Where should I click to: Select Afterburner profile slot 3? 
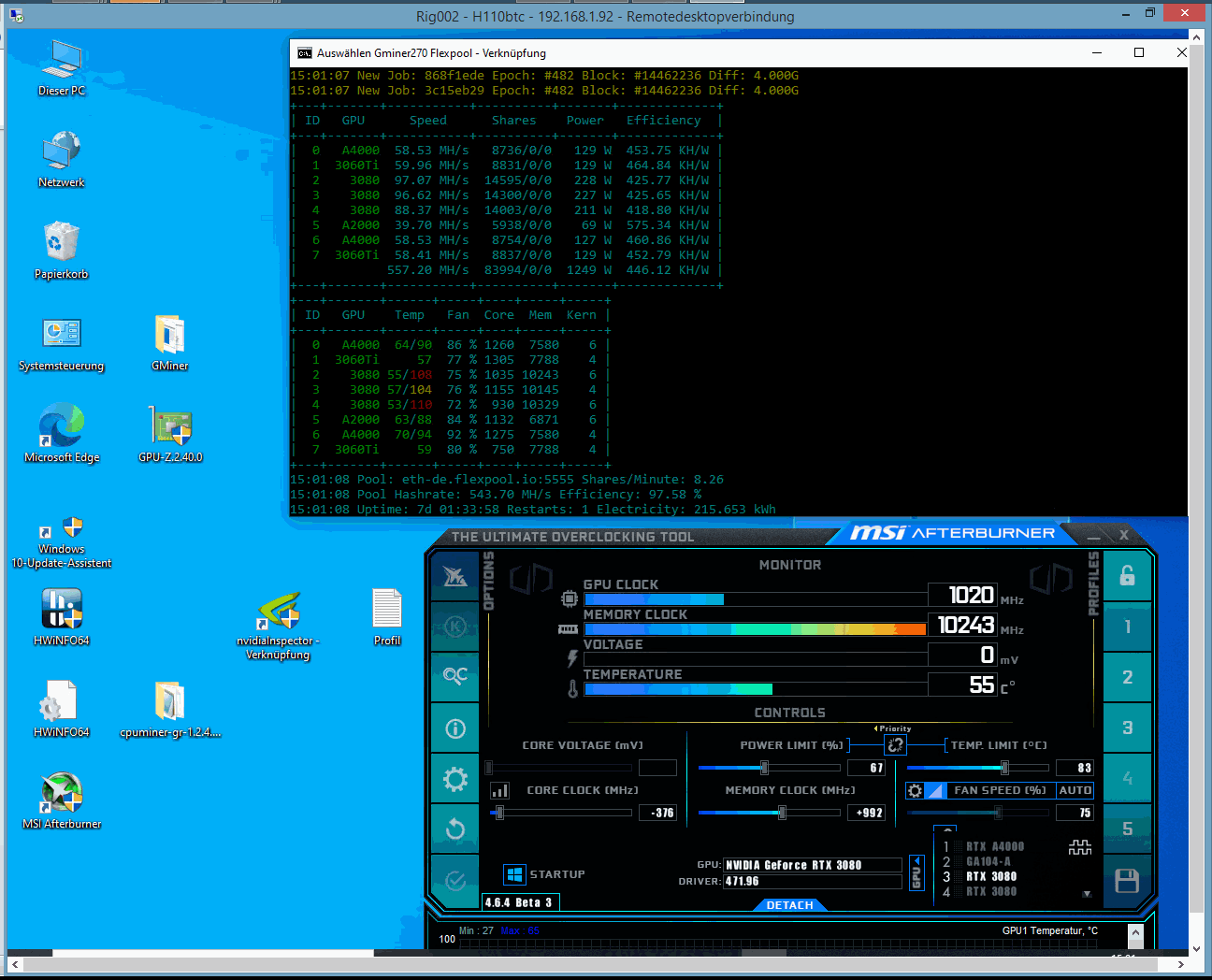pos(1127,728)
